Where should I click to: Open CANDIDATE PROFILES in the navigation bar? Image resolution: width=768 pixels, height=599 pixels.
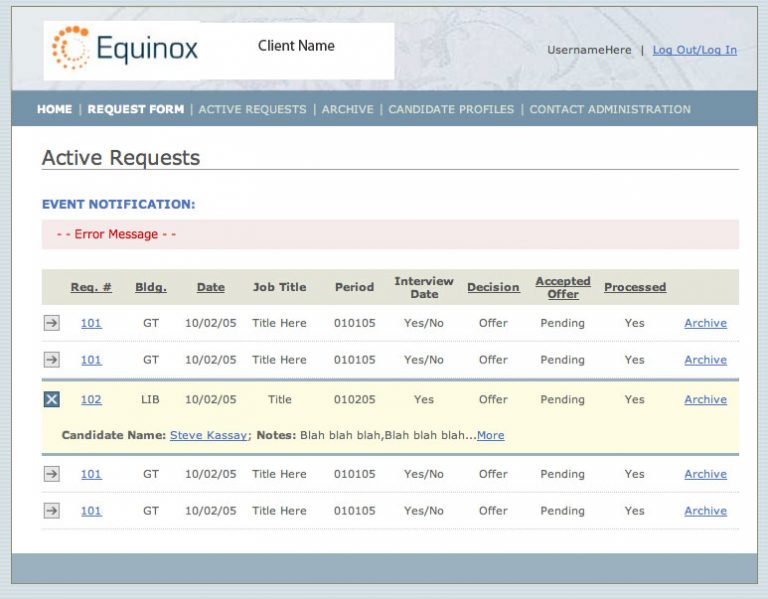click(451, 109)
